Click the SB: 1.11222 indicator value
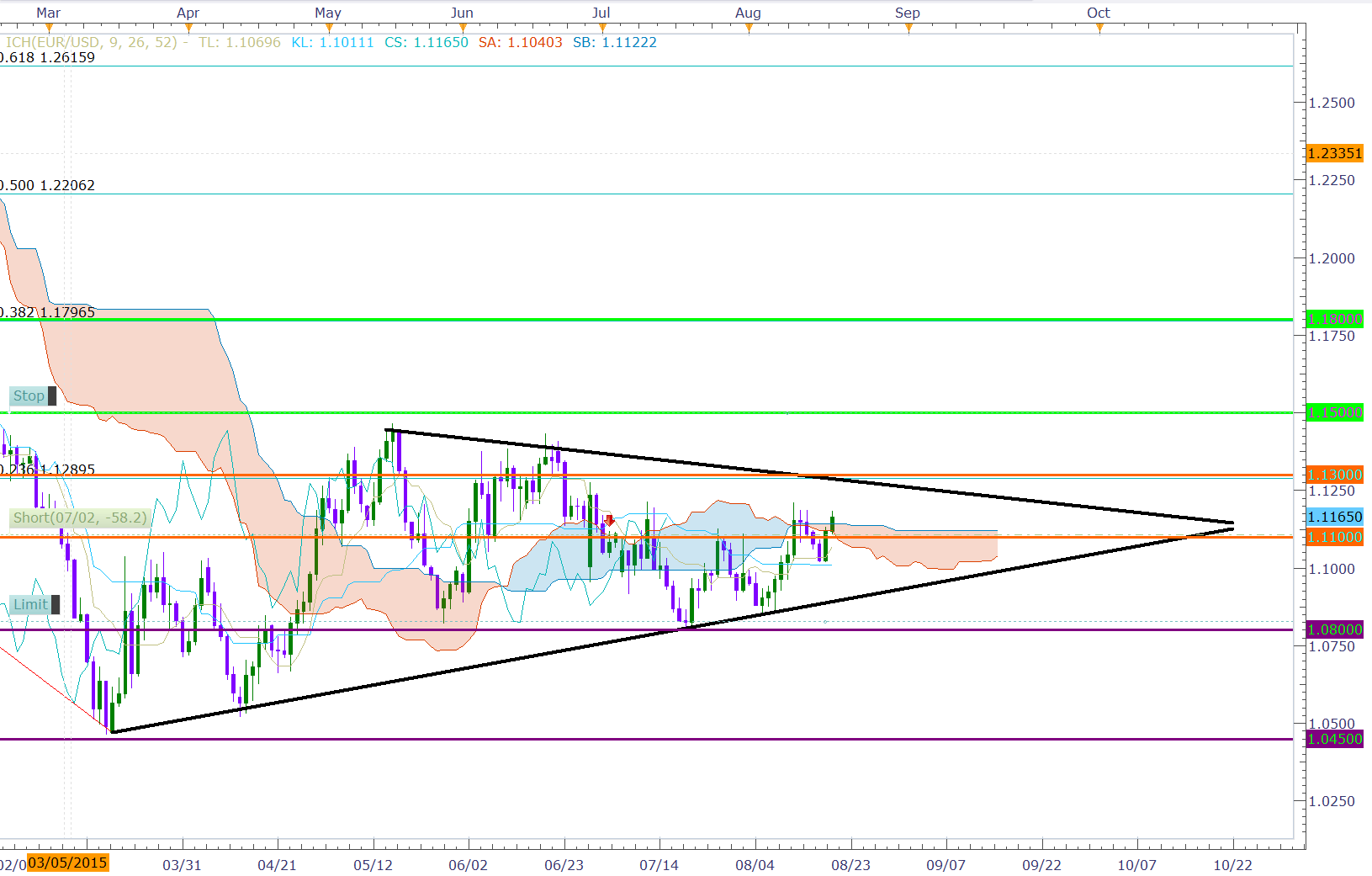The width and height of the screenshot is (1372, 876). point(615,42)
